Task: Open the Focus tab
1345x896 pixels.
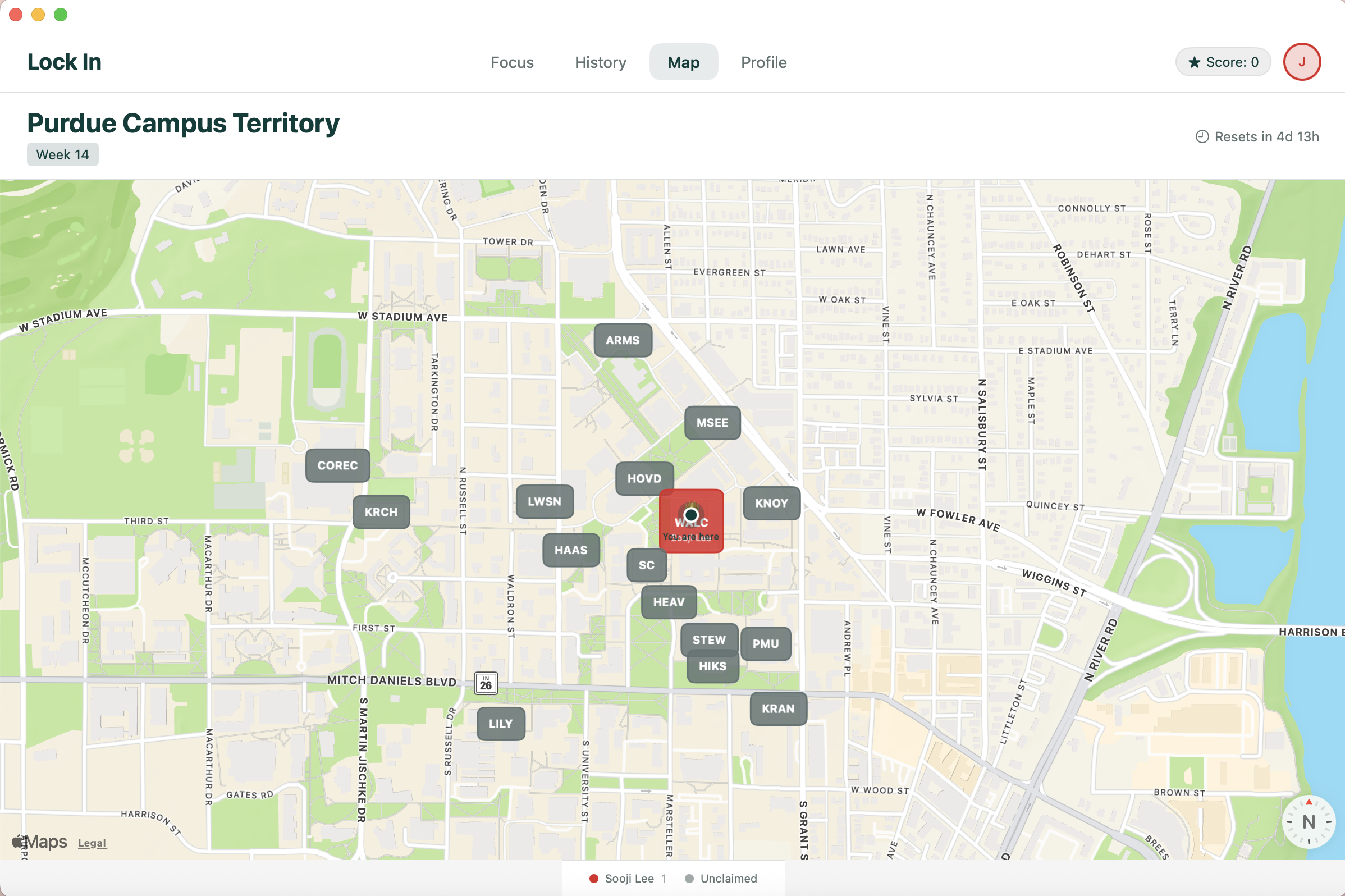Action: click(512, 62)
